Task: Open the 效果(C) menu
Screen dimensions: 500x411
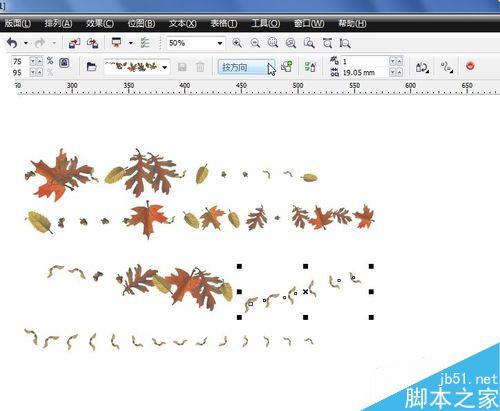Action: (100, 23)
